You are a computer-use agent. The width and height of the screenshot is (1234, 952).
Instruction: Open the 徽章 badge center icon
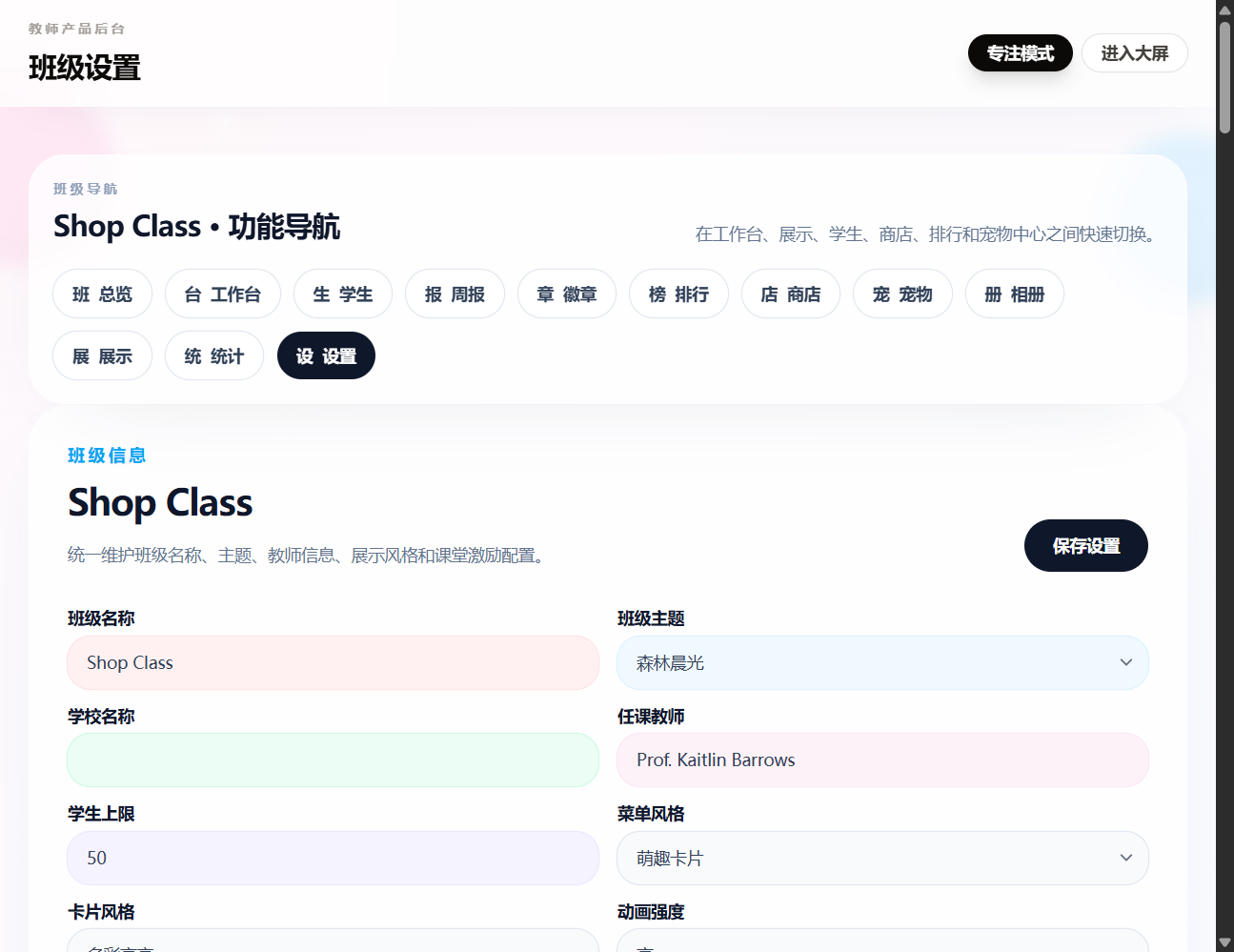point(567,294)
